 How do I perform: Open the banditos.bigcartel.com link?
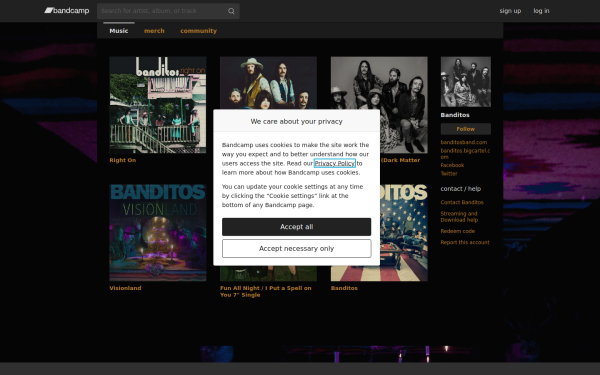coord(465,153)
